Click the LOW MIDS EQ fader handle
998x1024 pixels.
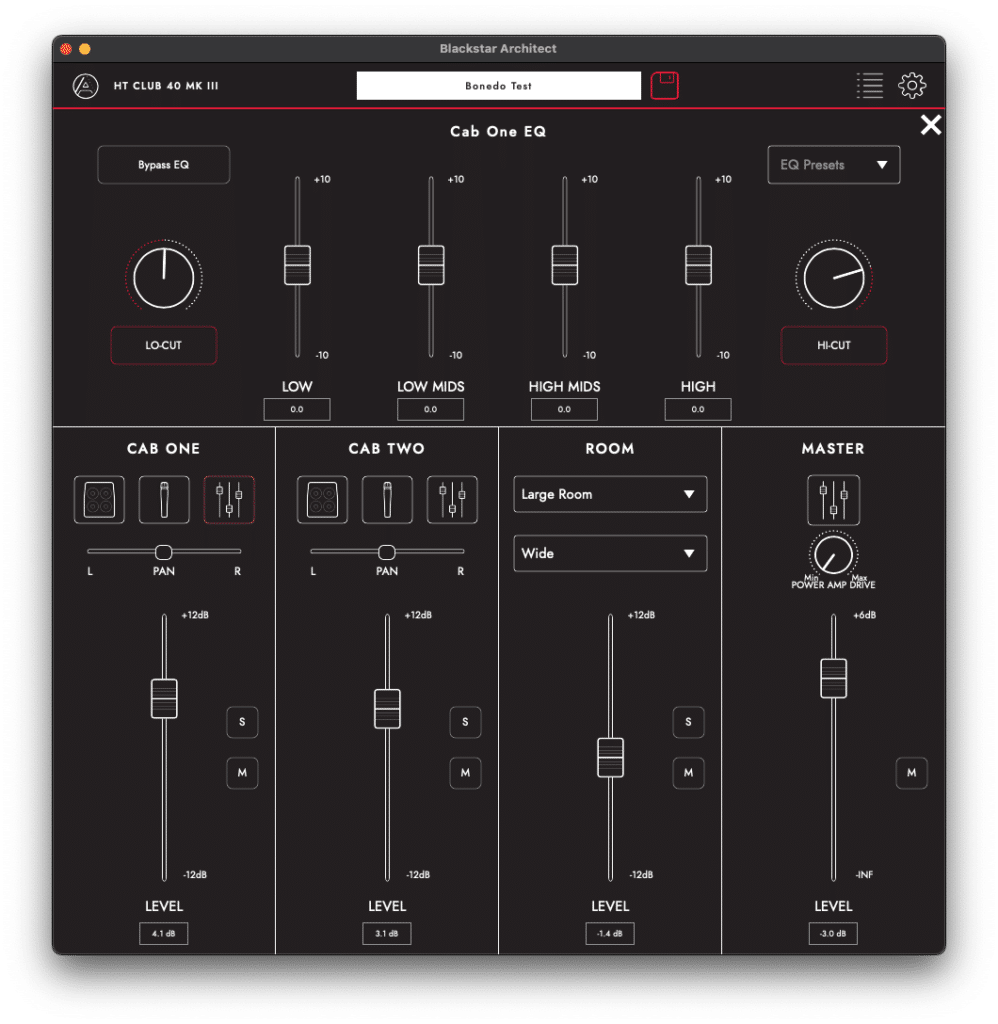tap(431, 265)
